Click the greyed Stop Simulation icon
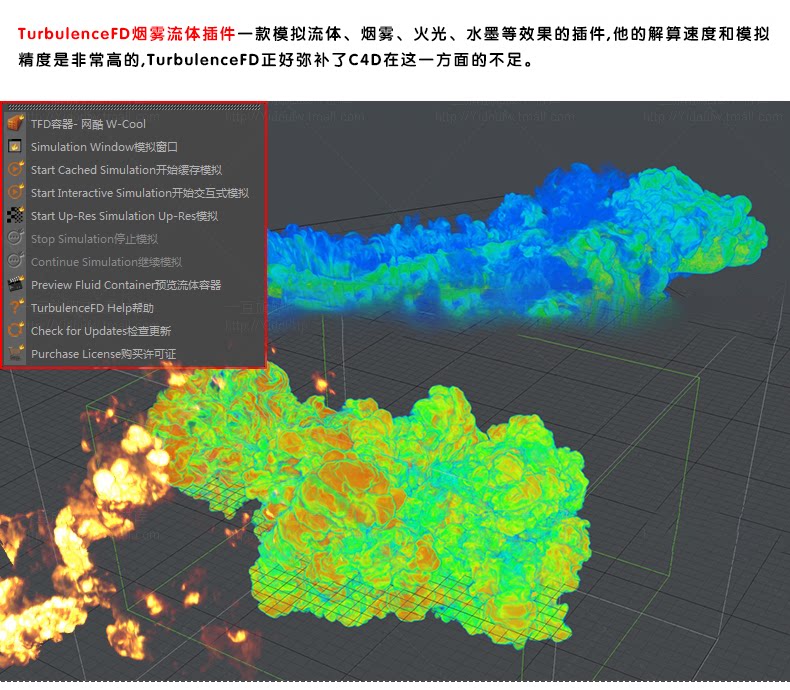 coord(16,239)
